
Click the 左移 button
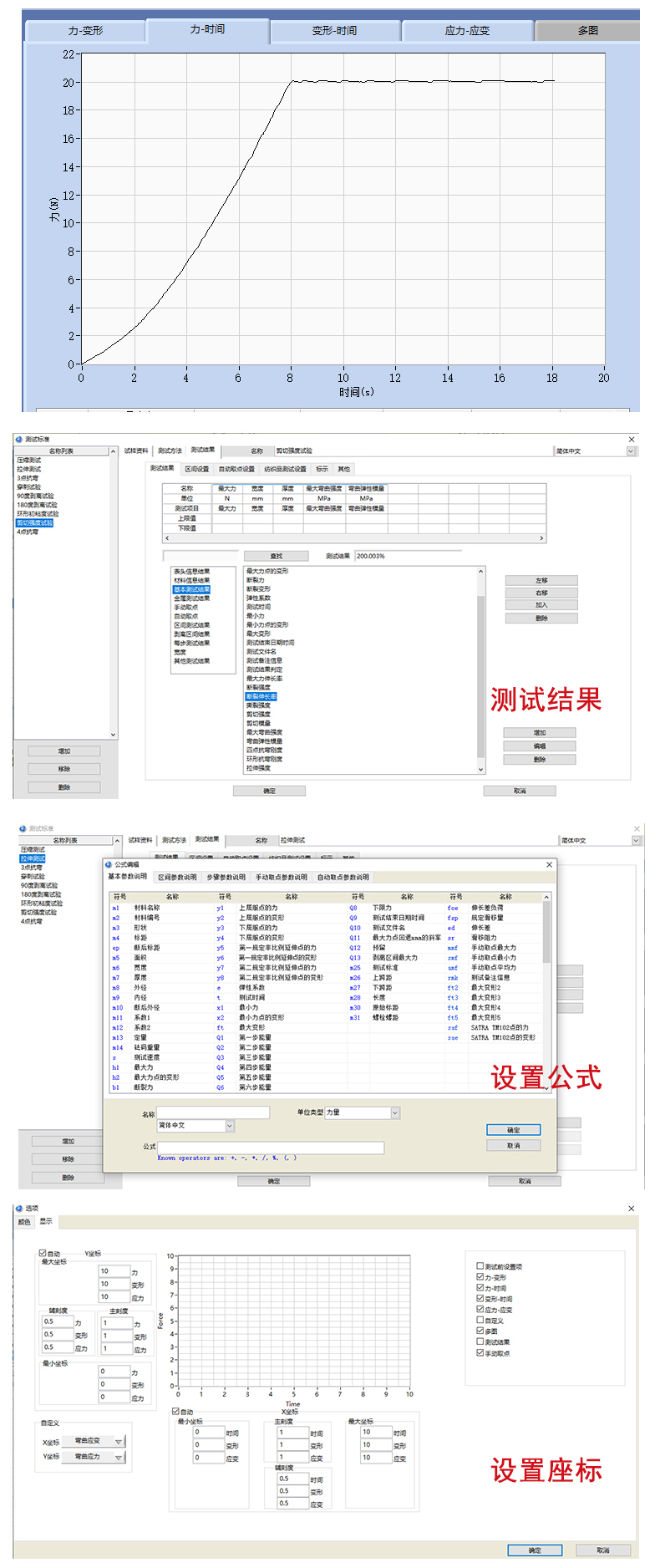tap(541, 580)
